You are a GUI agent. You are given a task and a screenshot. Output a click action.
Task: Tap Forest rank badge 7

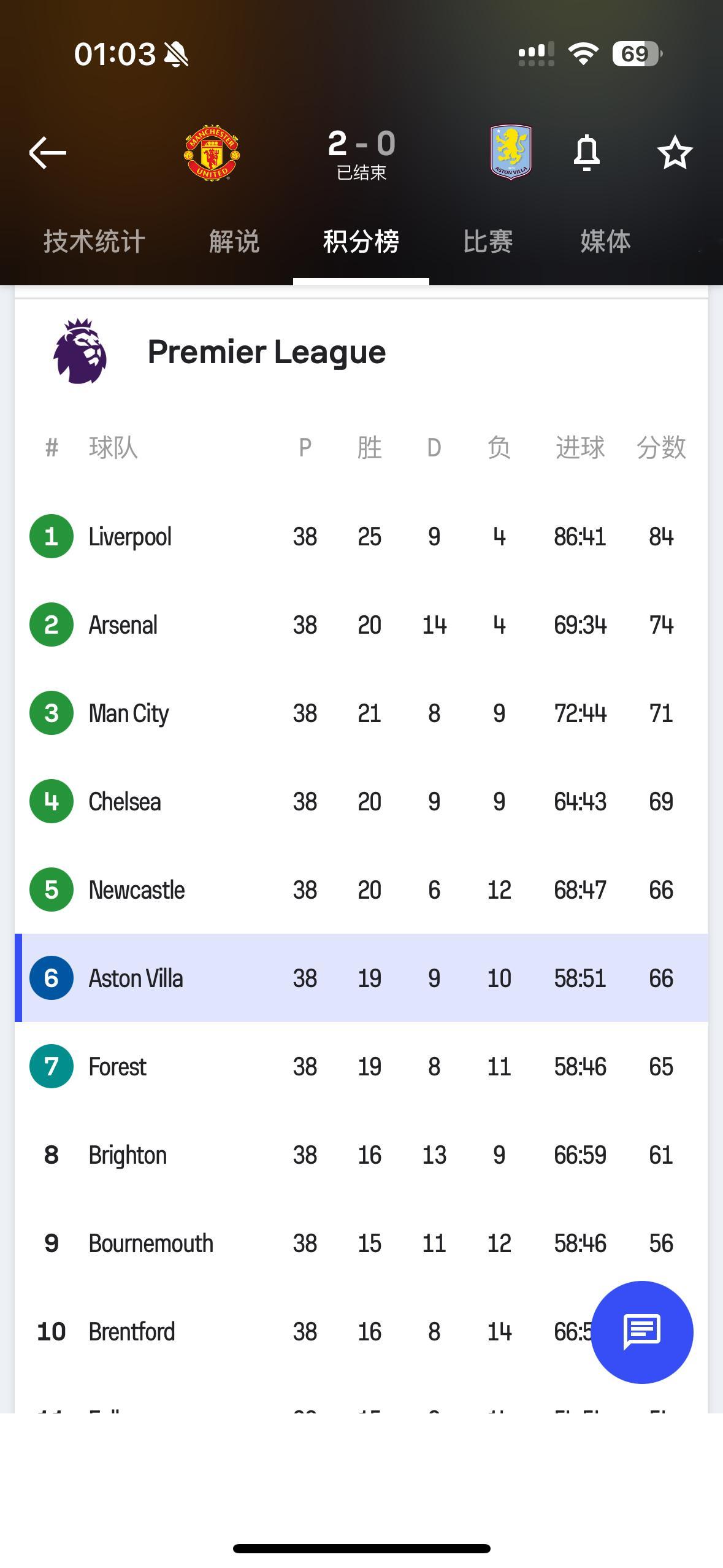(52, 1066)
